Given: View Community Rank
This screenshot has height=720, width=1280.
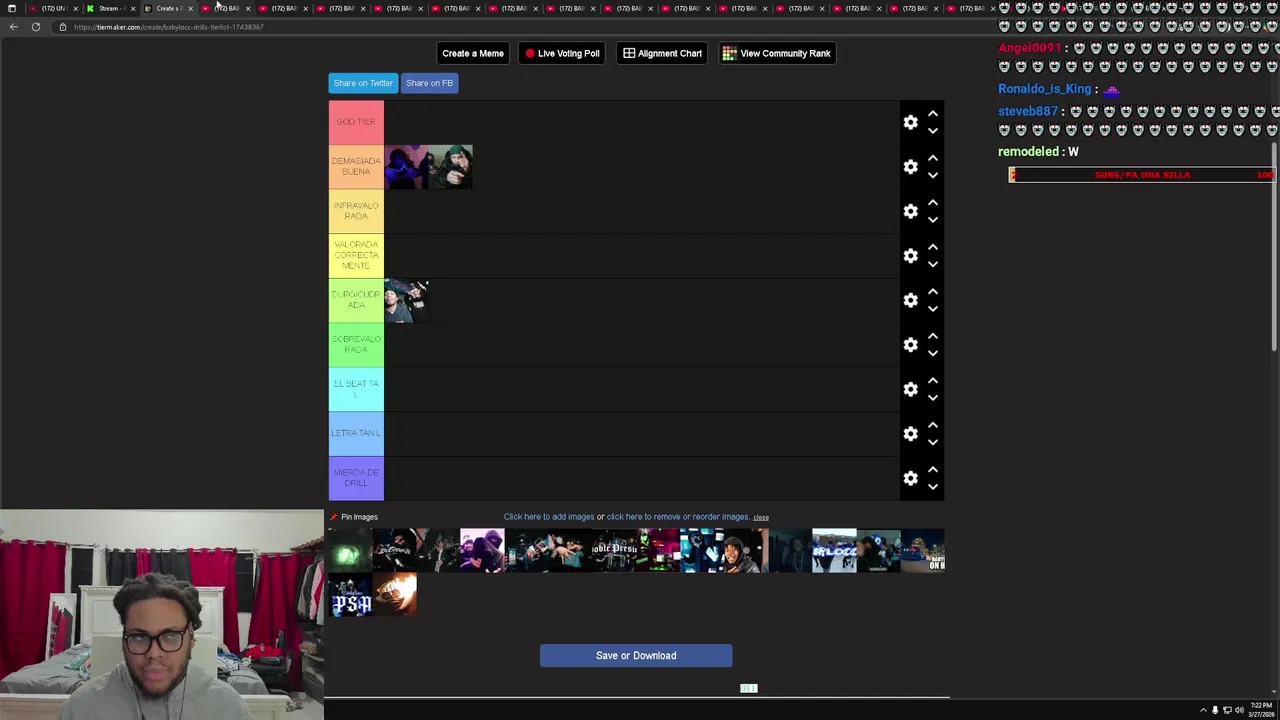Looking at the screenshot, I should coord(777,53).
